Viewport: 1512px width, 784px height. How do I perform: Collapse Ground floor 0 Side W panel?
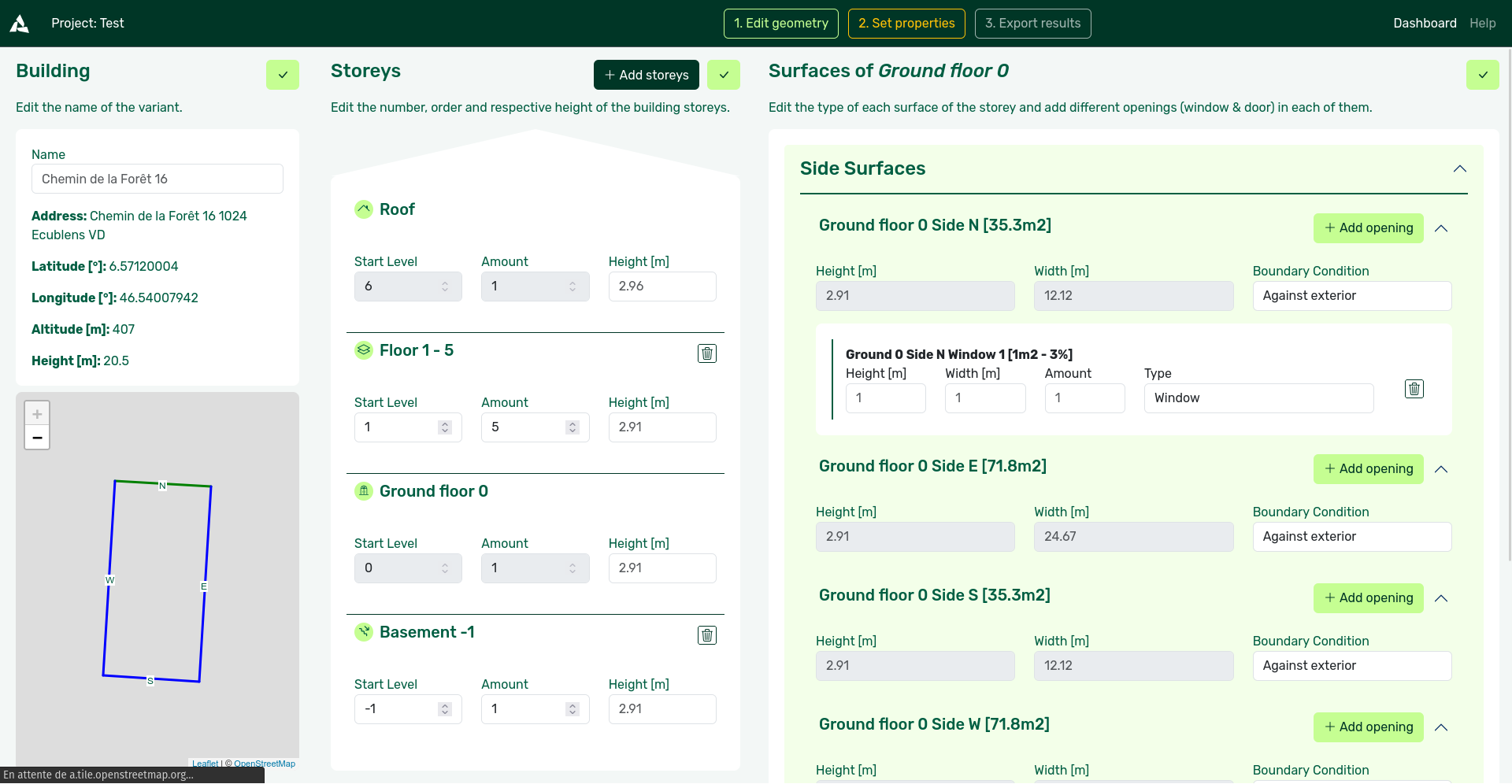[1441, 727]
